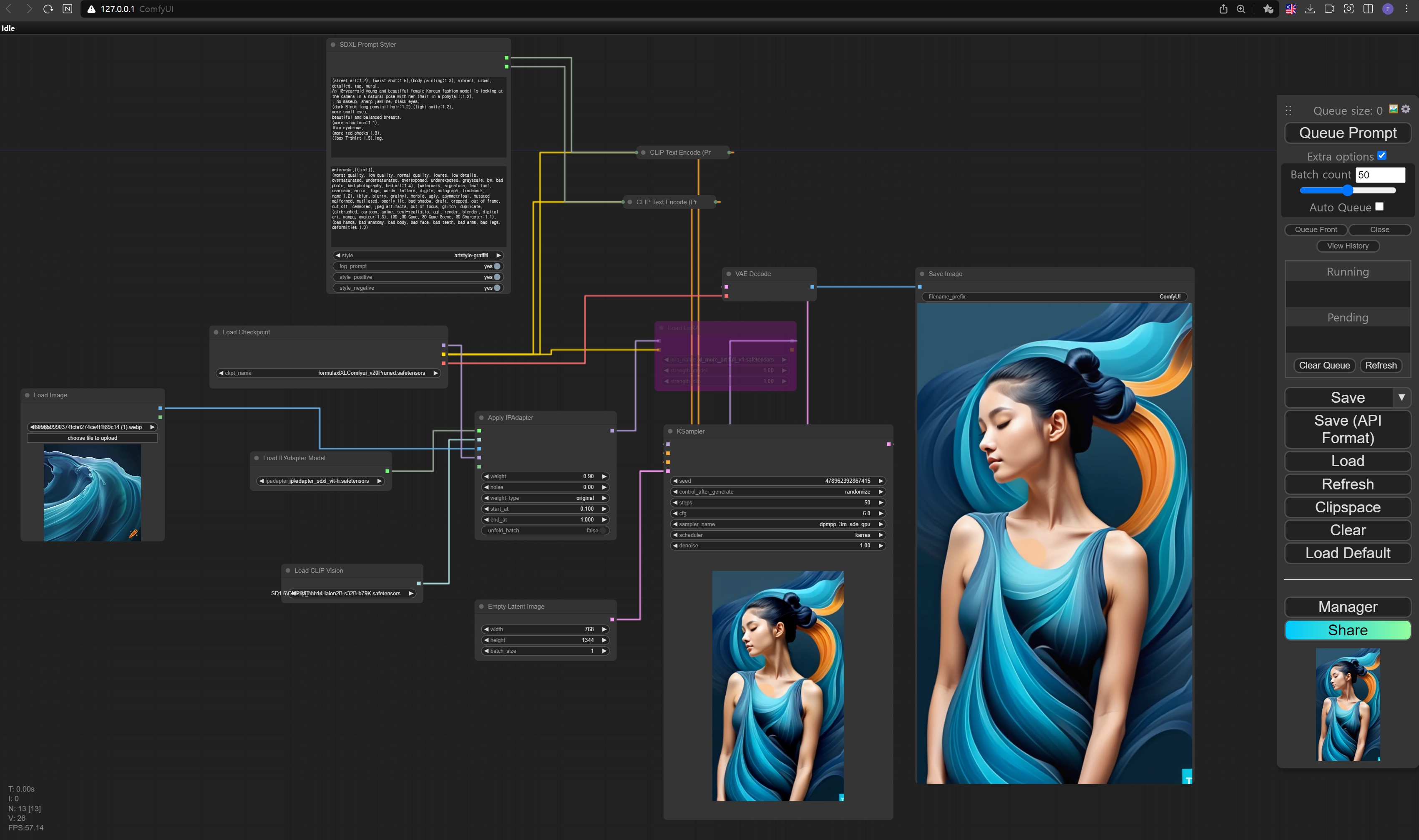Click the image feed picture icon
The height and width of the screenshot is (840, 1419).
[1394, 109]
